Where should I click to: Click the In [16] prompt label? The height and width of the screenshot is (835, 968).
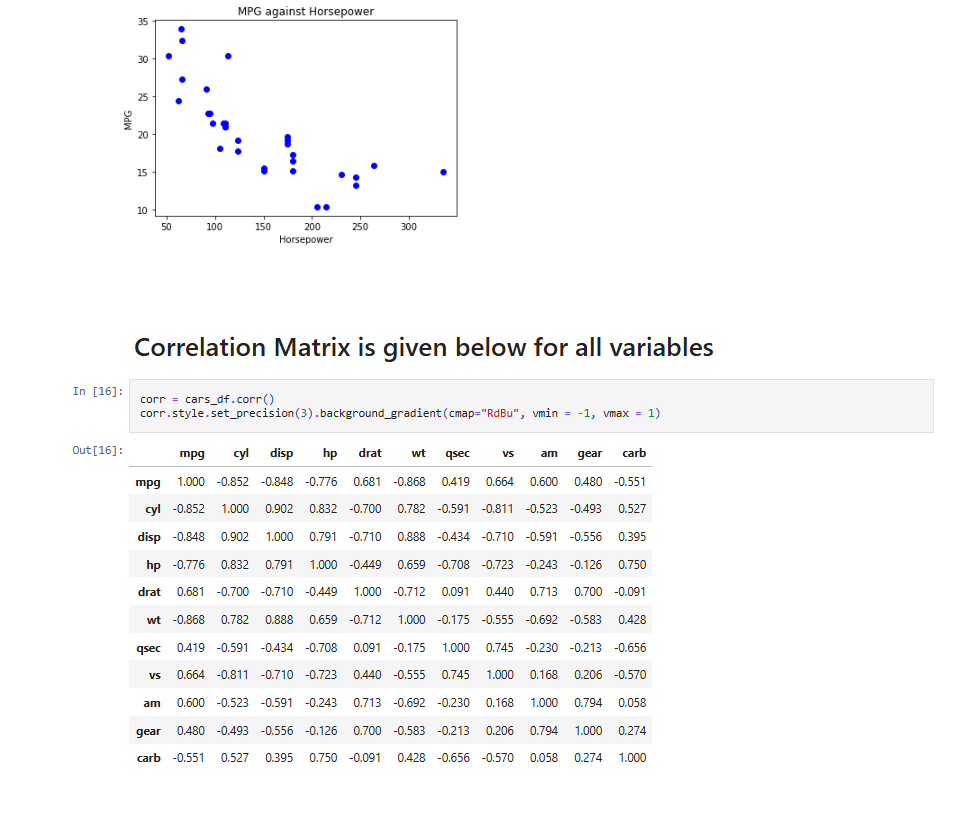click(x=98, y=391)
